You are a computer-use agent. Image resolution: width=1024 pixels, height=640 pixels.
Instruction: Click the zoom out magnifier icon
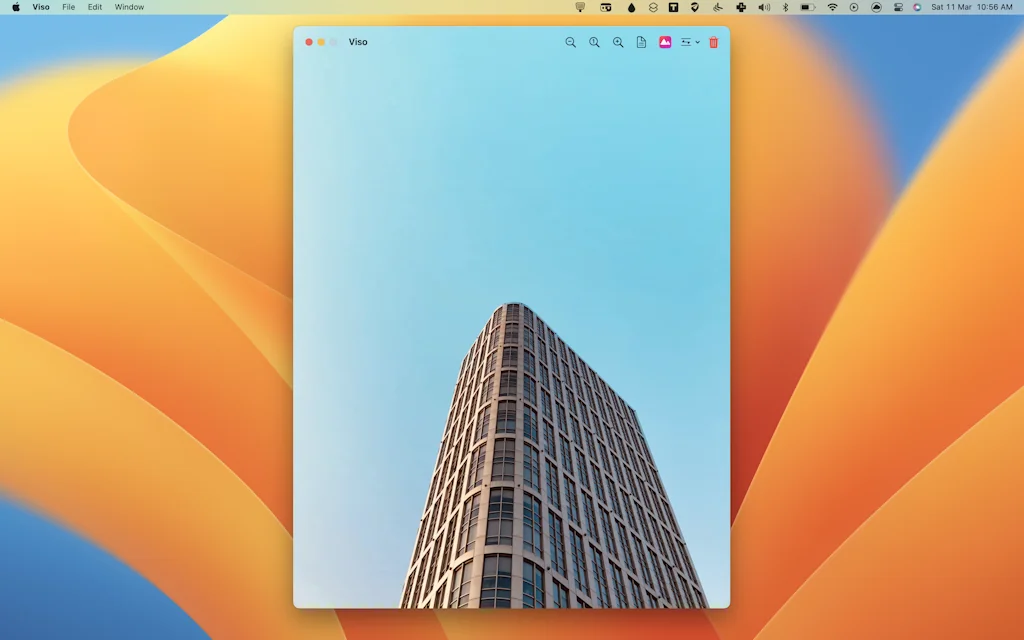(x=571, y=42)
